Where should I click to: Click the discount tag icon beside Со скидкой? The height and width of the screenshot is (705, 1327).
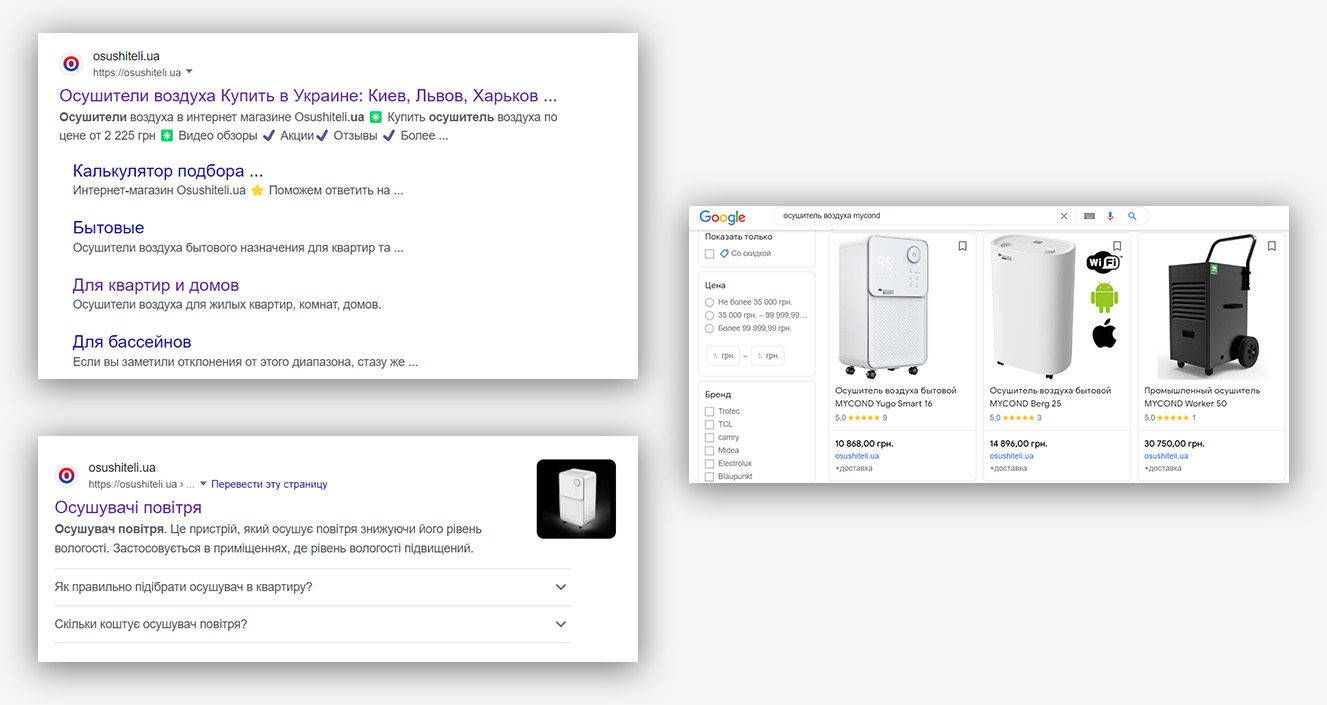724,254
